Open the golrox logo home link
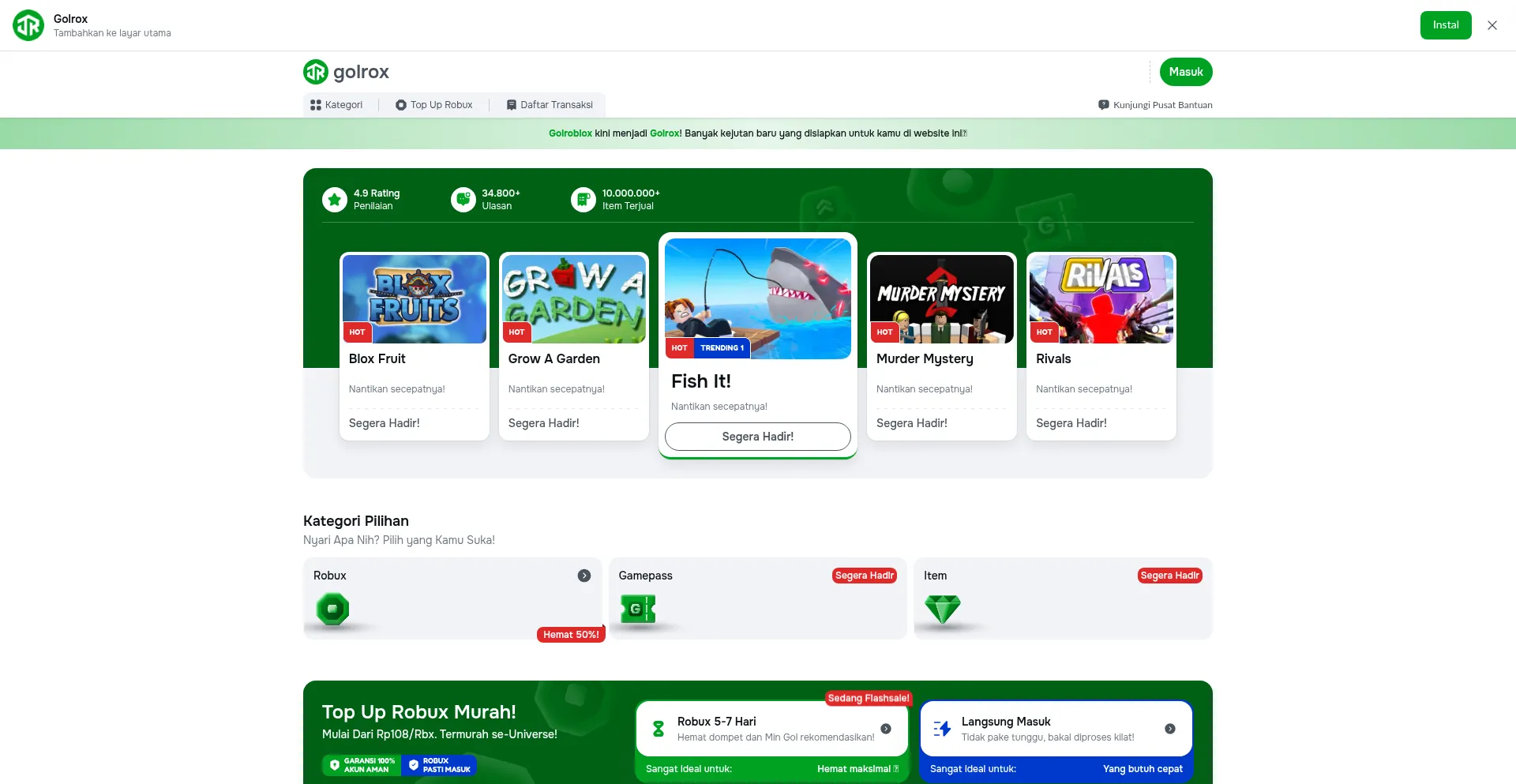Viewport: 1516px width, 784px height. coord(346,72)
